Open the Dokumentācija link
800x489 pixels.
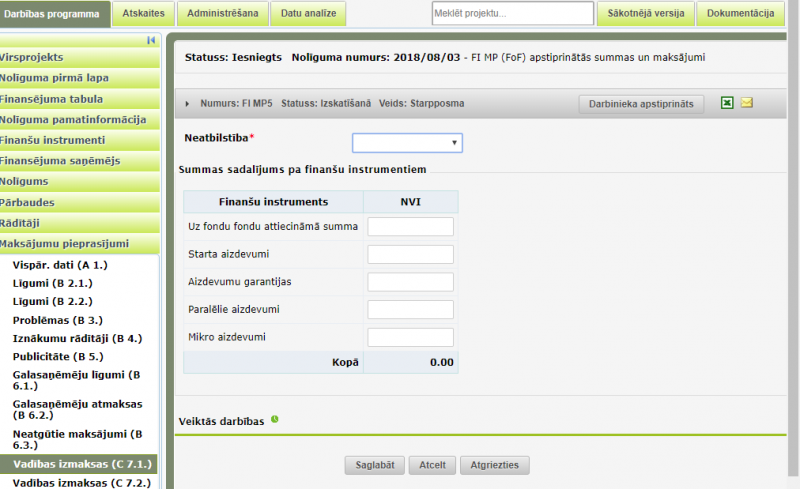coord(740,13)
